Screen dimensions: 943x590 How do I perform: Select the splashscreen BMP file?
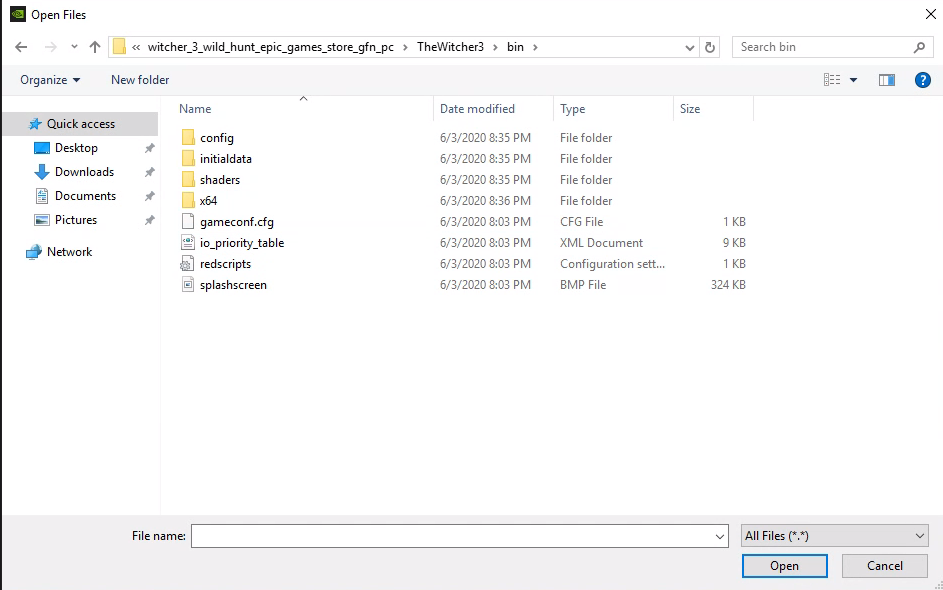233,285
